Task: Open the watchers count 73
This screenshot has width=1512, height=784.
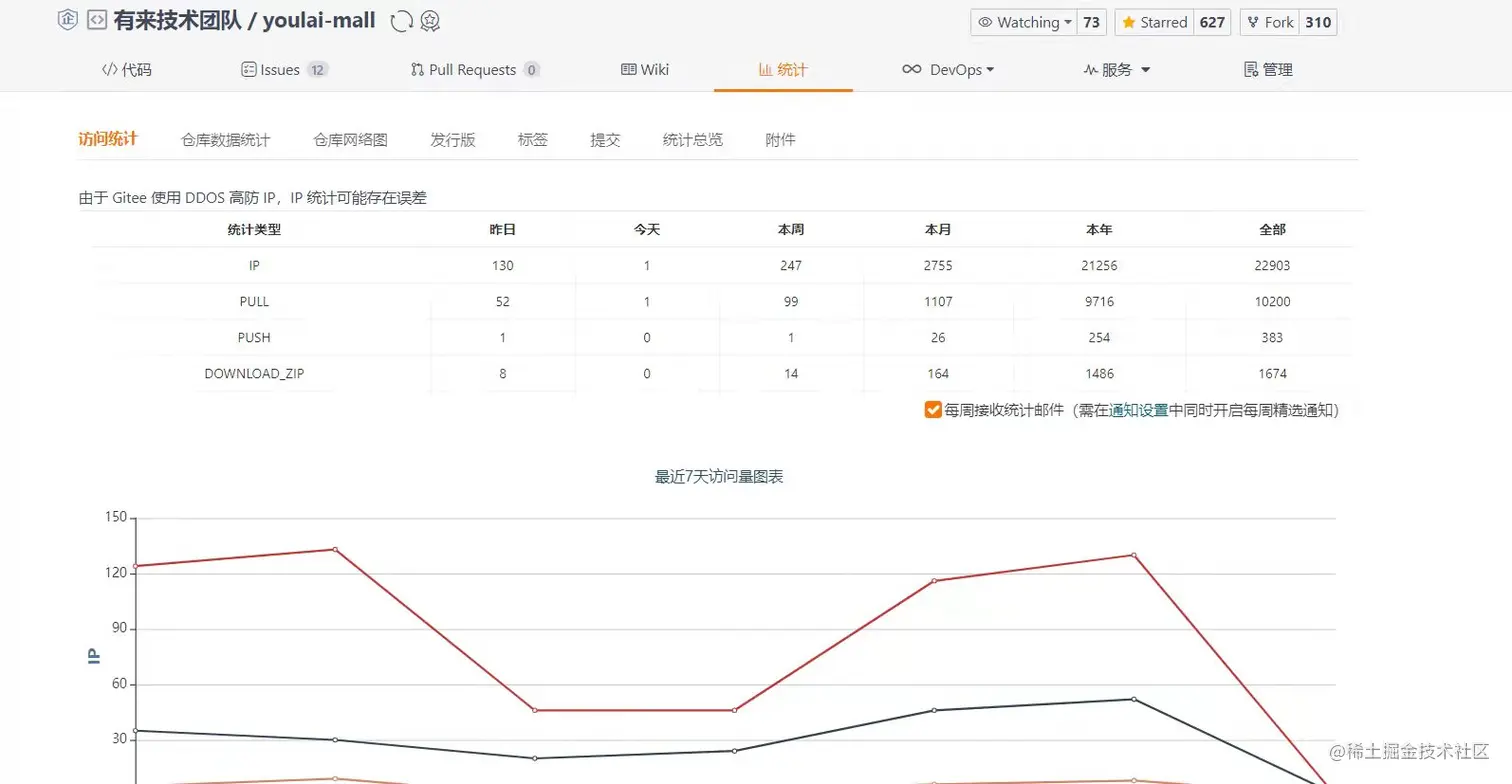Action: (x=1091, y=22)
